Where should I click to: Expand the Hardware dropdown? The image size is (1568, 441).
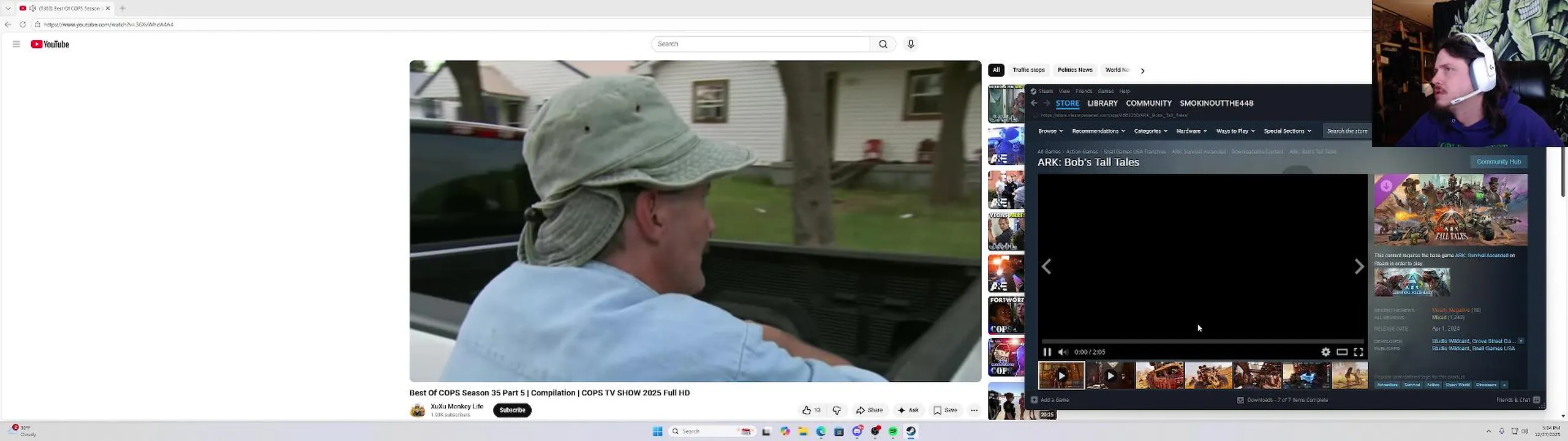click(x=1191, y=131)
